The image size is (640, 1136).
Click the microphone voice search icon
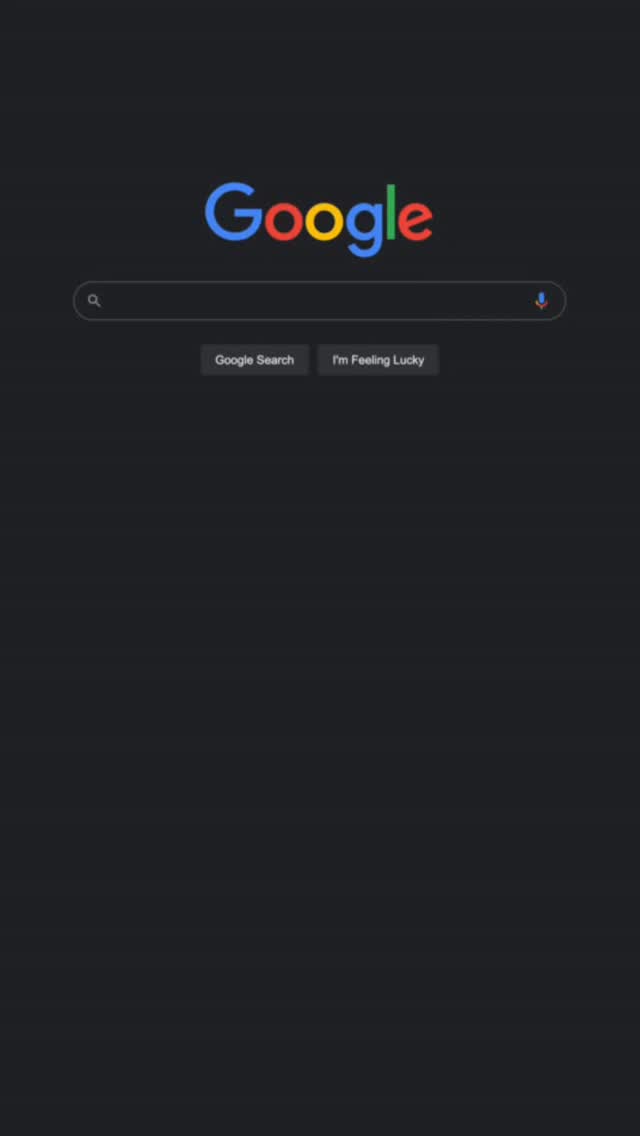coord(541,301)
